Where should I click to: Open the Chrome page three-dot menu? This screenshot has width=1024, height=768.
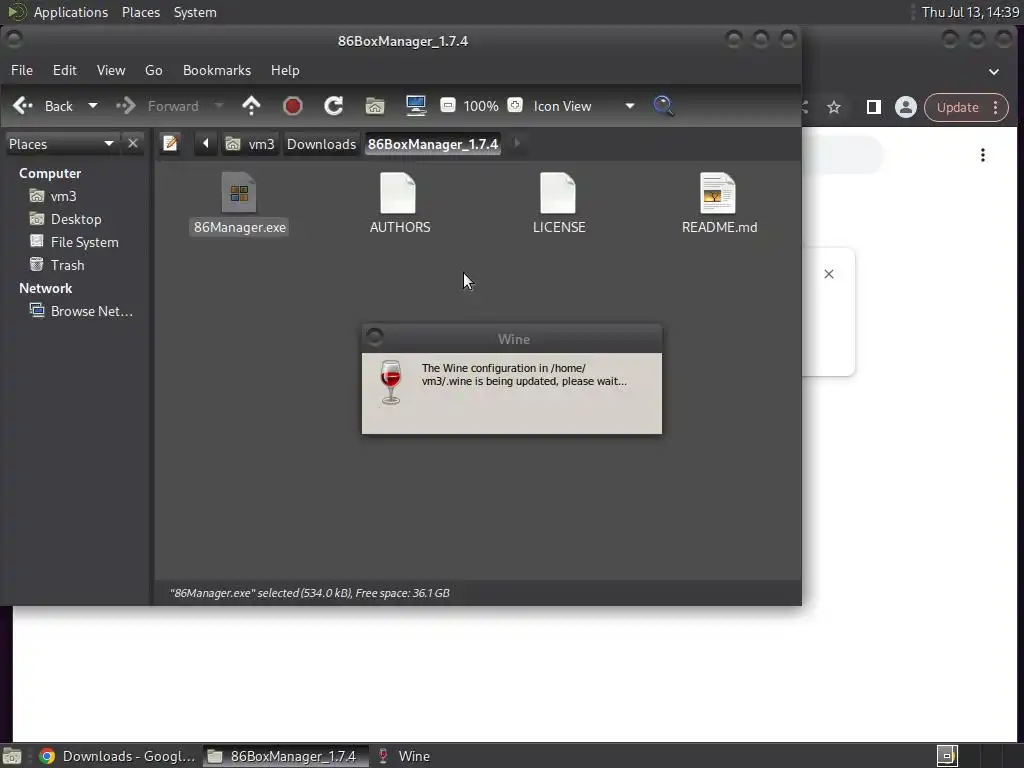[983, 155]
